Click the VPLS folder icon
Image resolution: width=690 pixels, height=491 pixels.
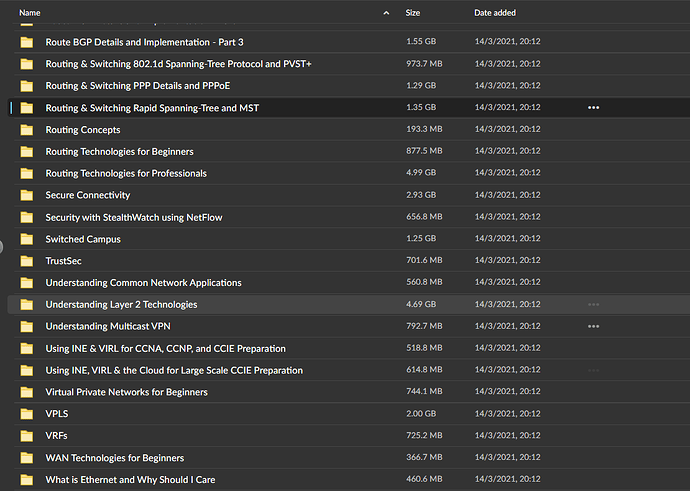27,414
